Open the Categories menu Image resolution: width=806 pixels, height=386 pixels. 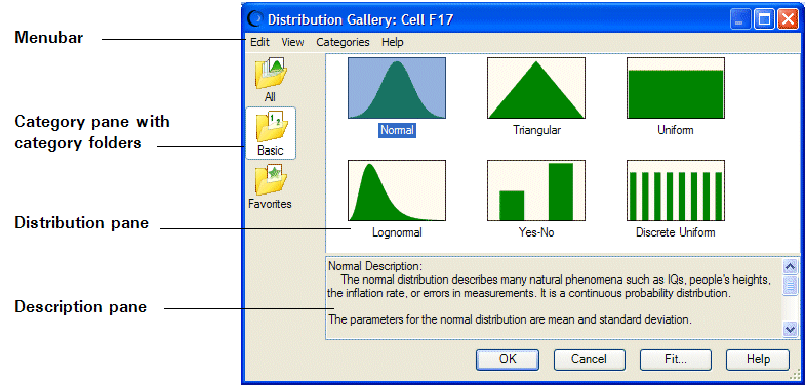pyautogui.click(x=343, y=42)
